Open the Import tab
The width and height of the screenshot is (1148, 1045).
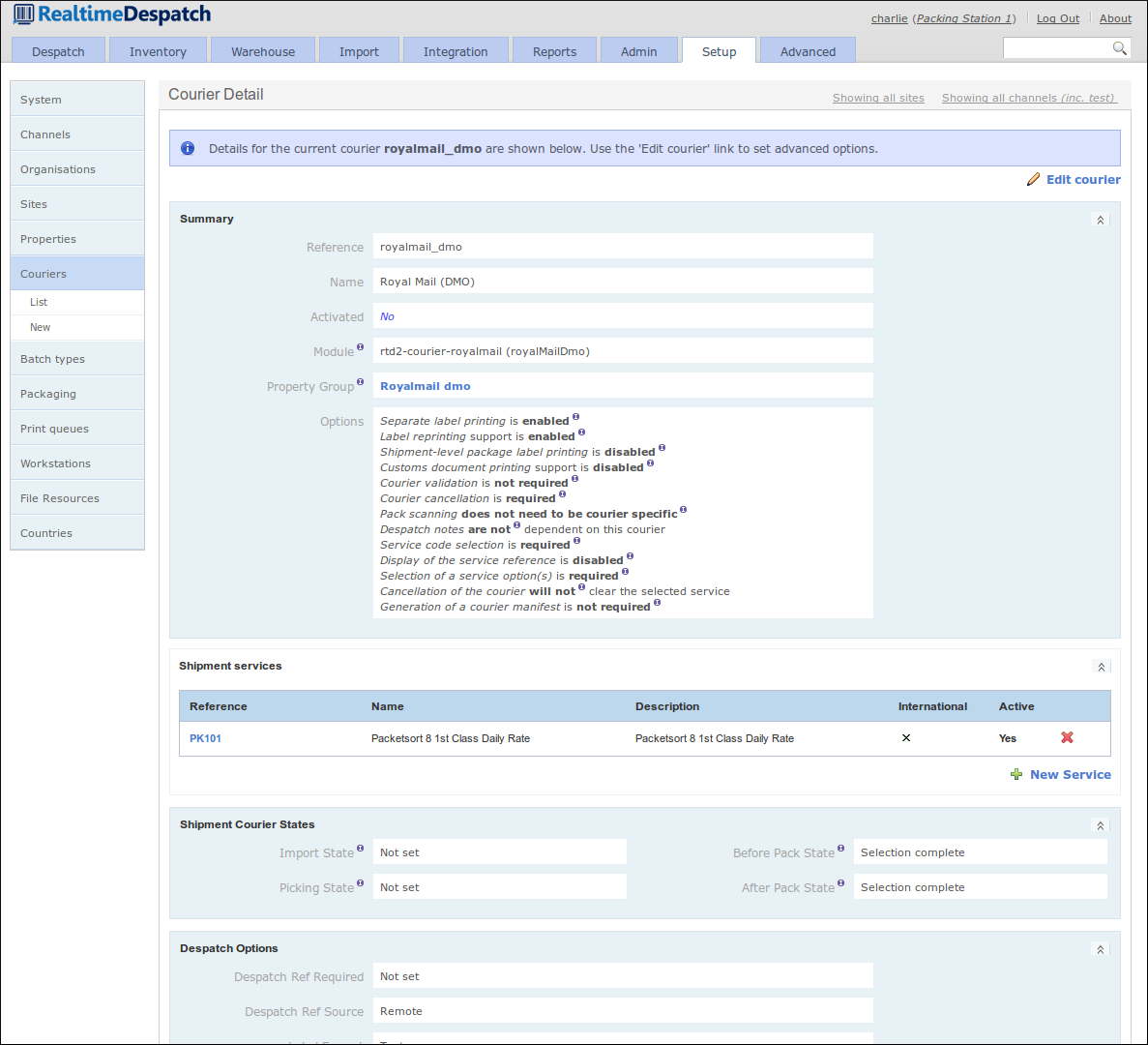click(359, 51)
